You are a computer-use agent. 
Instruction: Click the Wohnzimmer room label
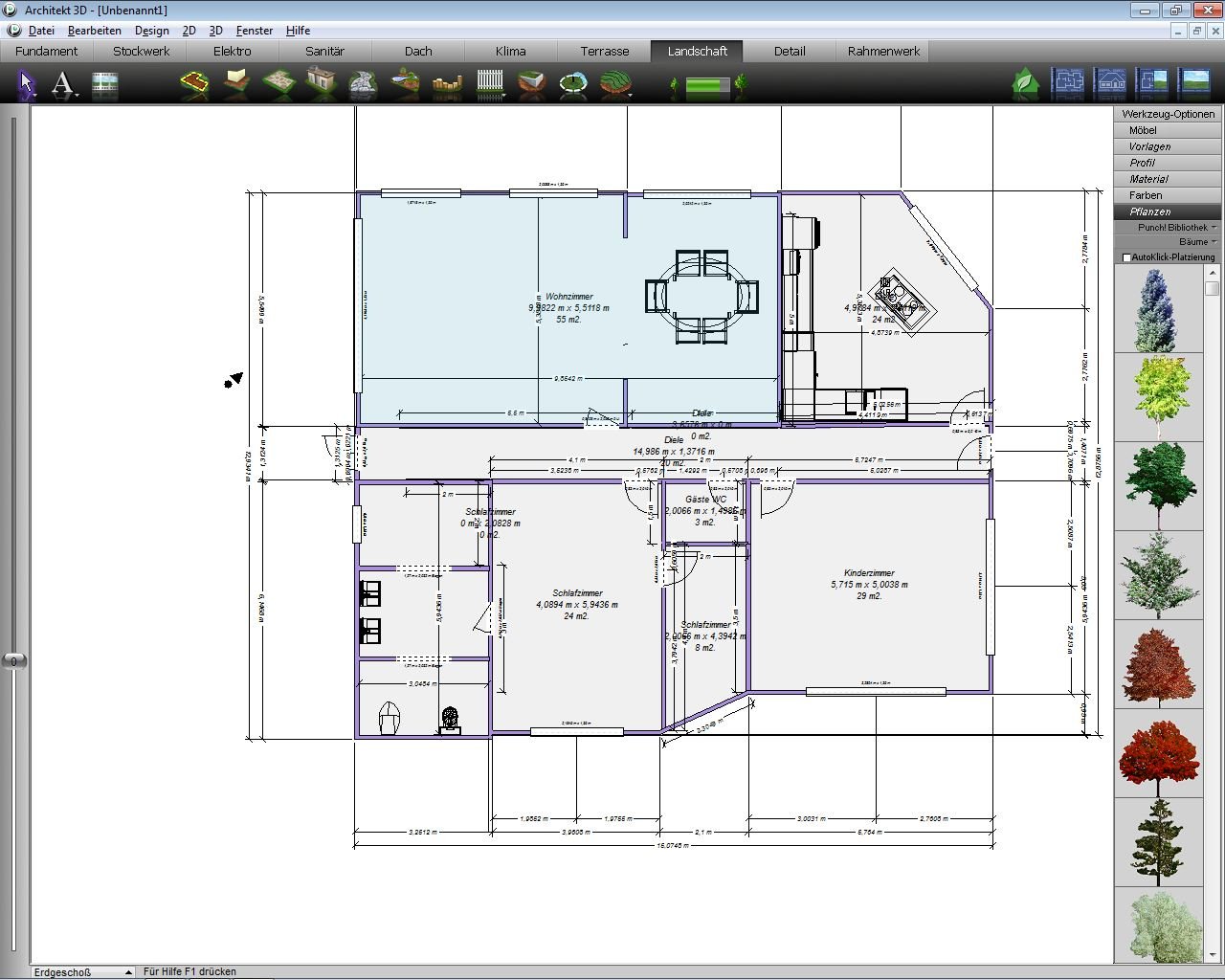[569, 297]
